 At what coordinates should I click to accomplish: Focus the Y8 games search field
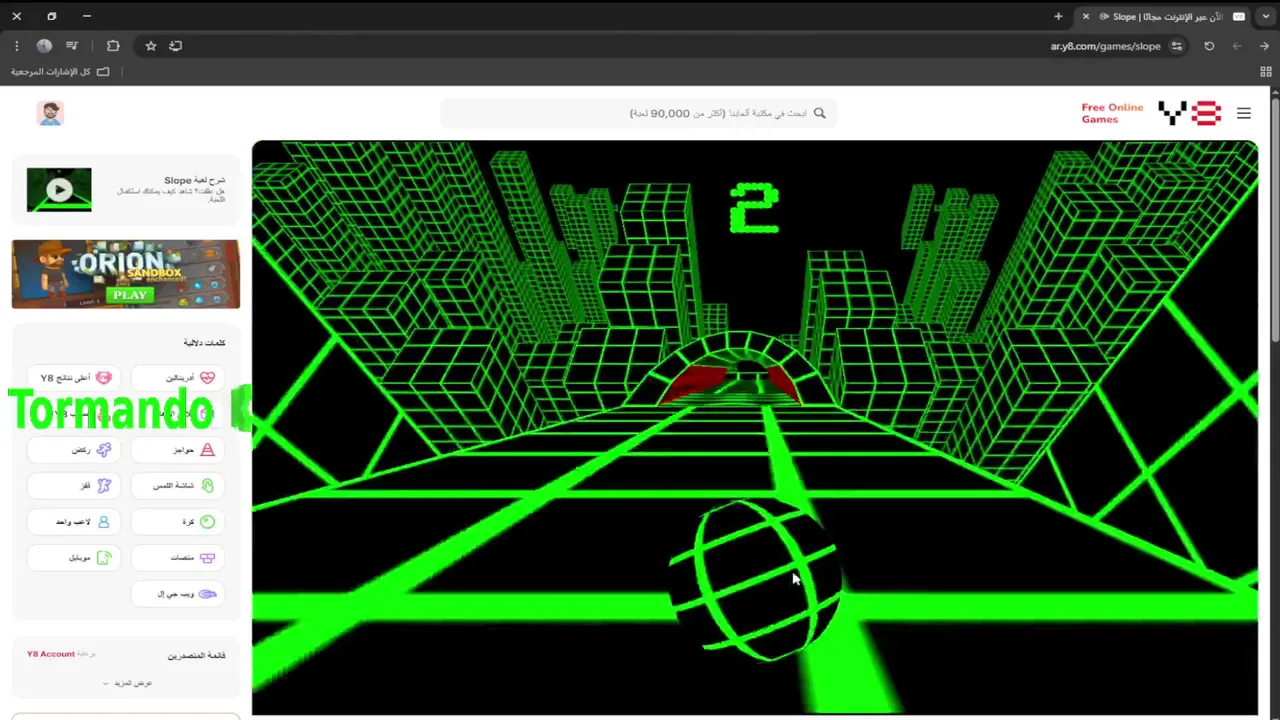[x=638, y=113]
